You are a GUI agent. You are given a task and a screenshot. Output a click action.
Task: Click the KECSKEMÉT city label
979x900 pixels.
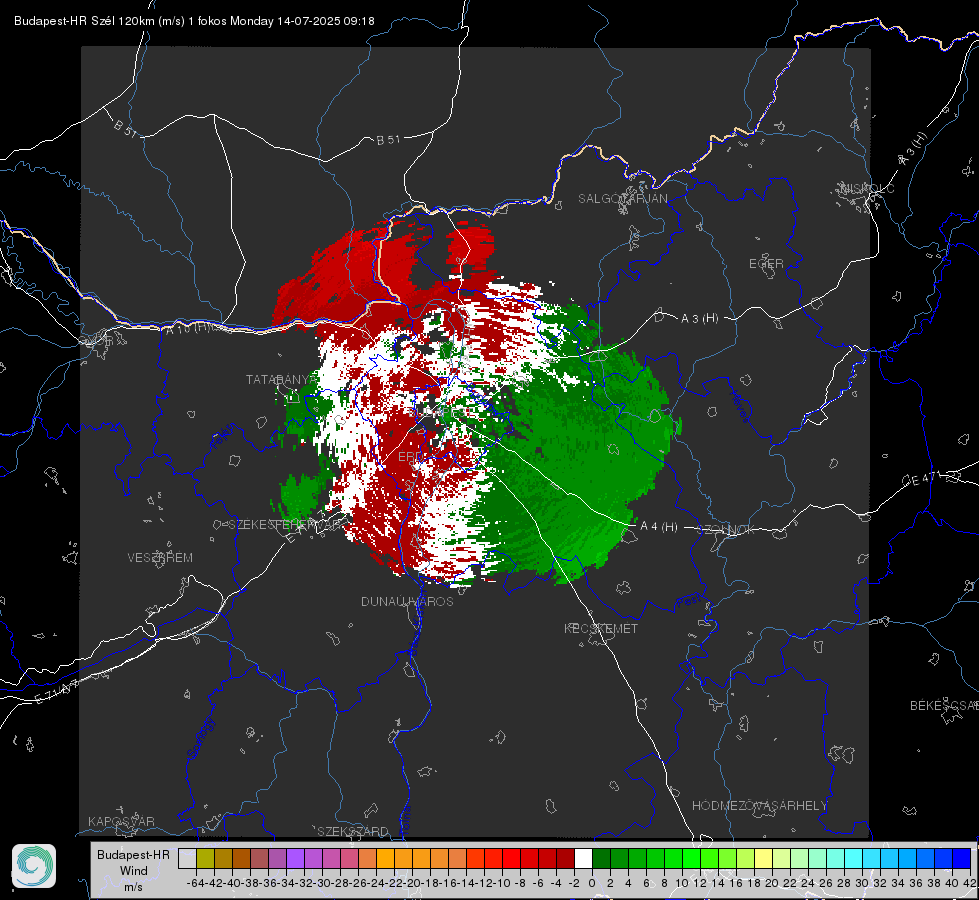click(x=601, y=628)
